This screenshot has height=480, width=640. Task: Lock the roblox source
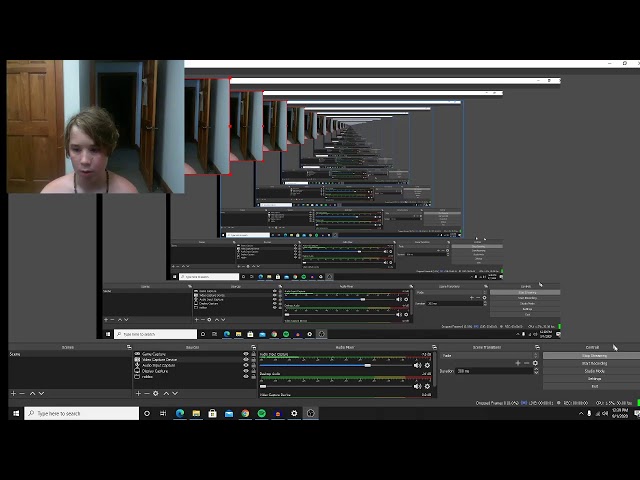(253, 376)
